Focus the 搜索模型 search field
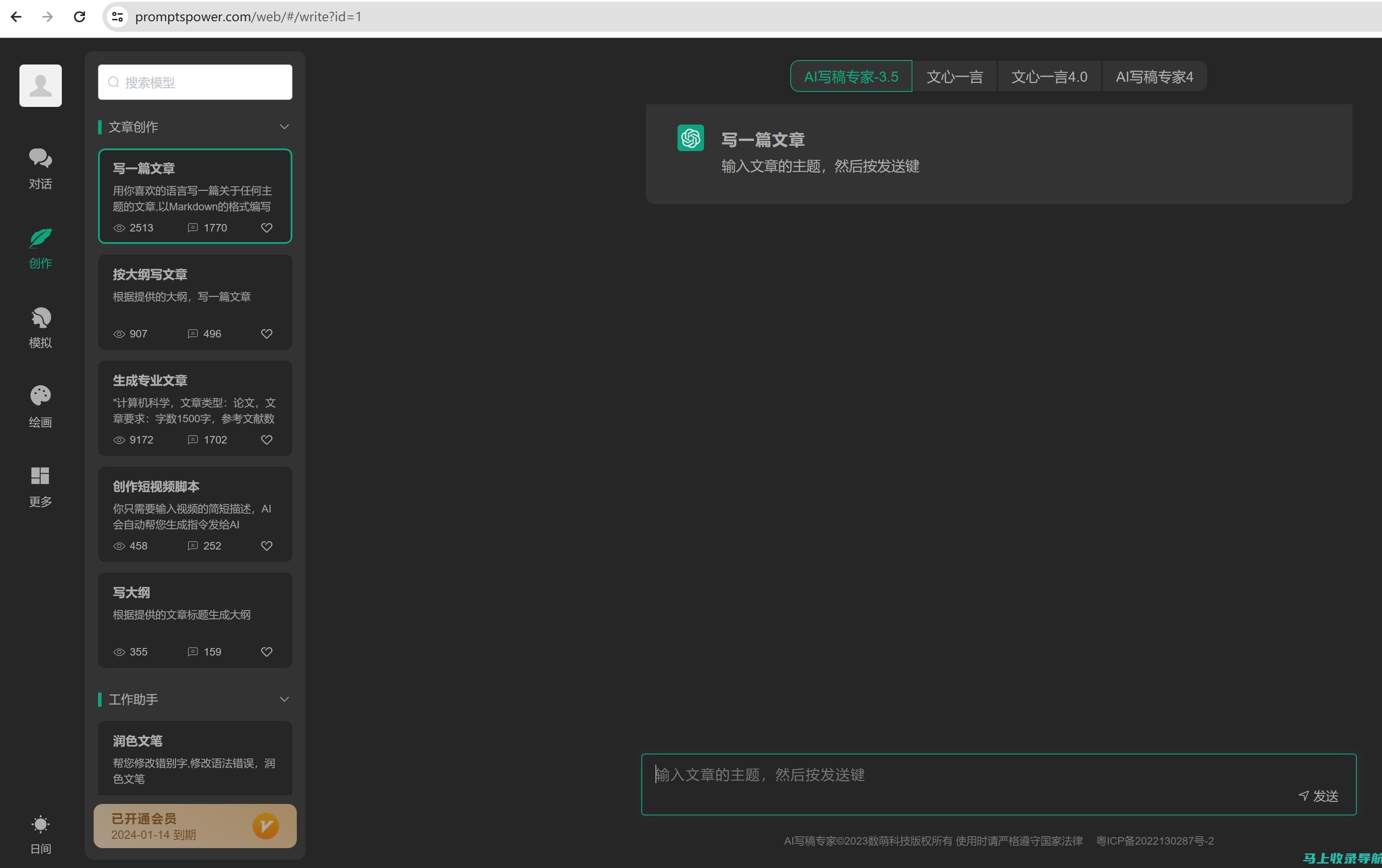The width and height of the screenshot is (1382, 868). tap(195, 82)
